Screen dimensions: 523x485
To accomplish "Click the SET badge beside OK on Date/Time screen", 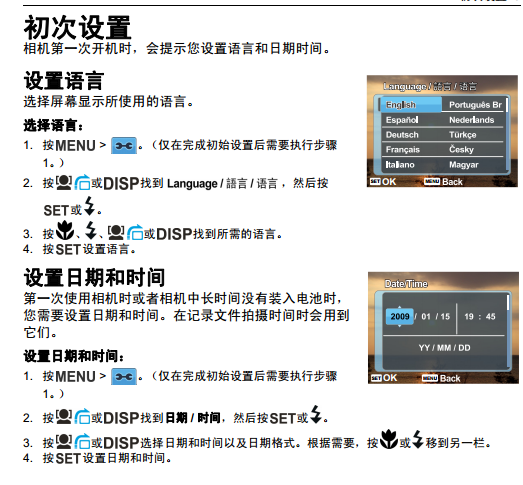I will tap(376, 378).
